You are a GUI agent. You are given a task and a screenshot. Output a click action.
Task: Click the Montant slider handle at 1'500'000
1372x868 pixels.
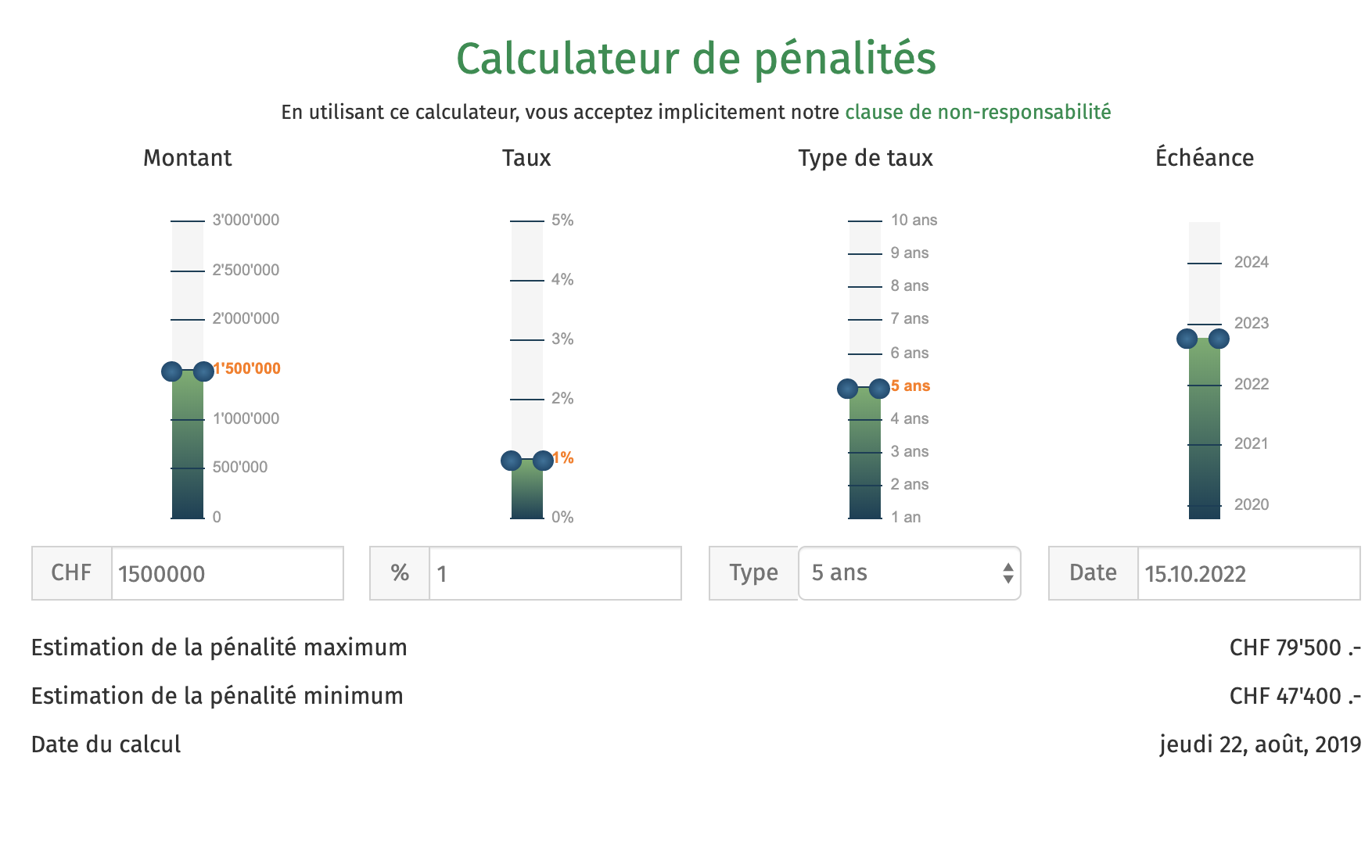188,371
